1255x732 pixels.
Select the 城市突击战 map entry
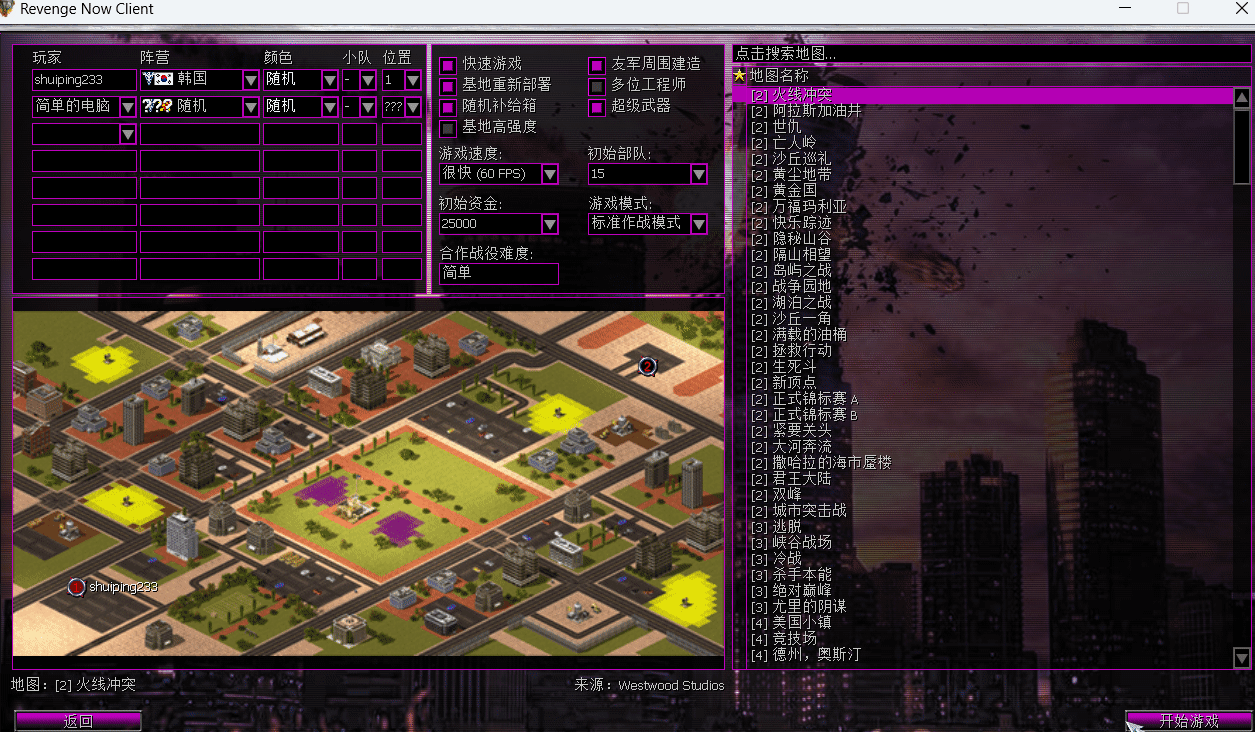pos(809,510)
